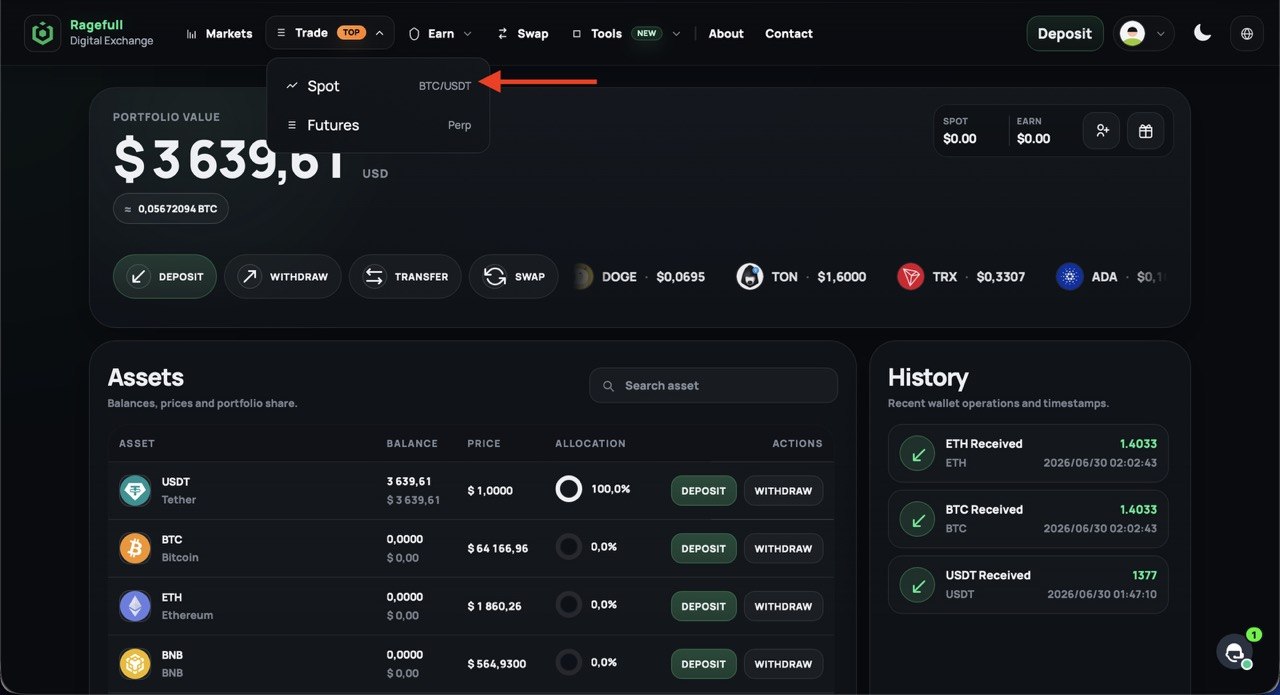
Task: Click the ETH Received history arrow icon
Action: coord(917,453)
